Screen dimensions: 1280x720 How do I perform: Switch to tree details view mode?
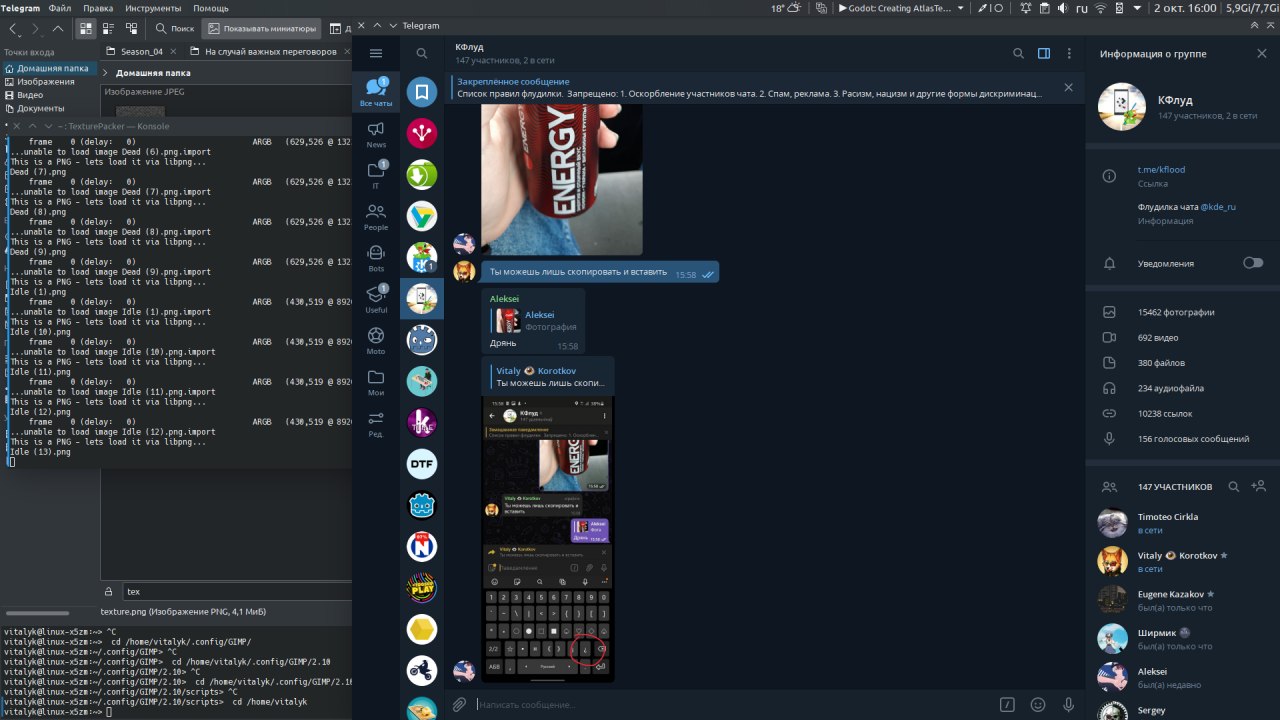click(132, 29)
